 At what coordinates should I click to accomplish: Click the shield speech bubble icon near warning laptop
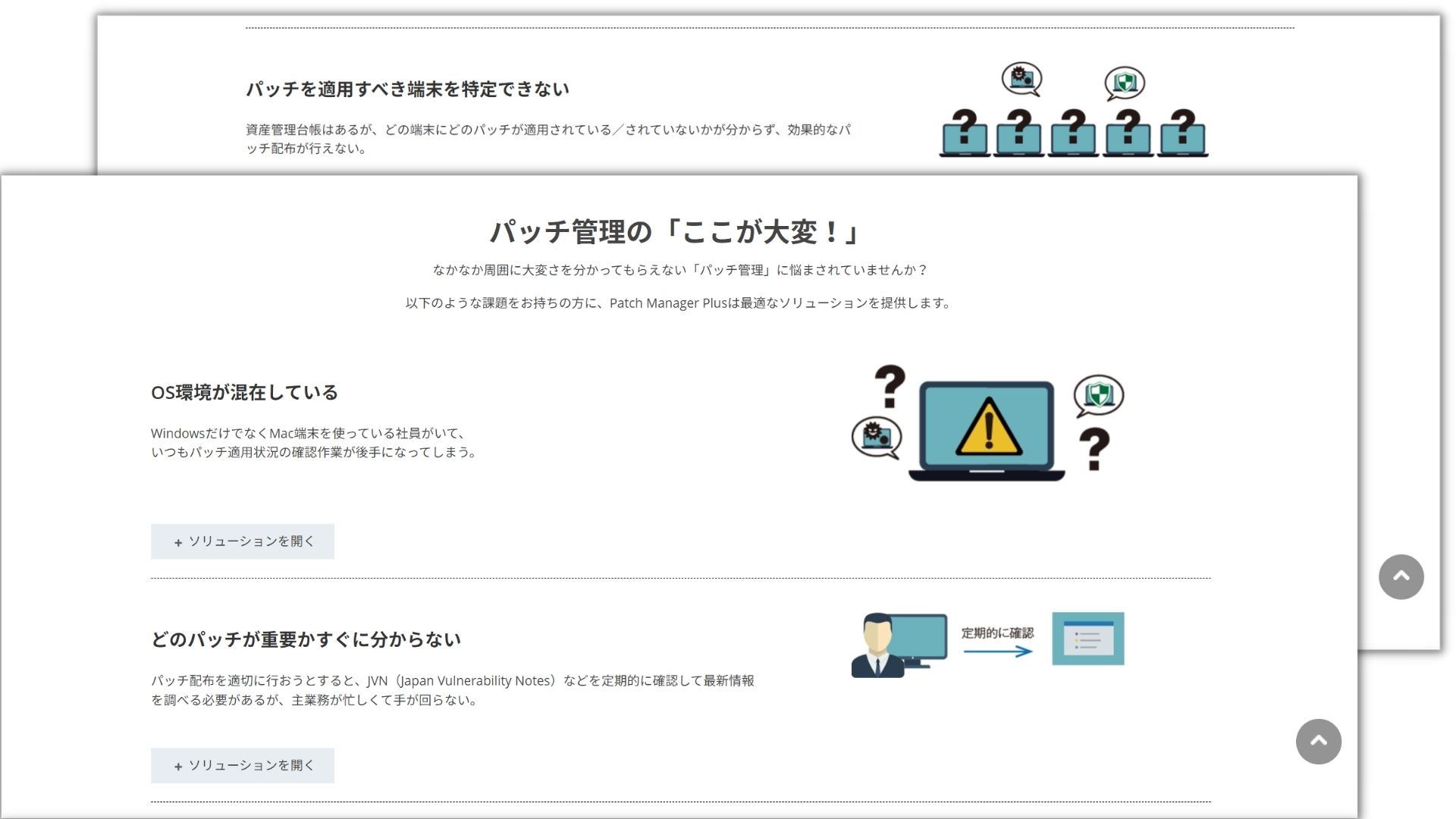pos(1099,394)
